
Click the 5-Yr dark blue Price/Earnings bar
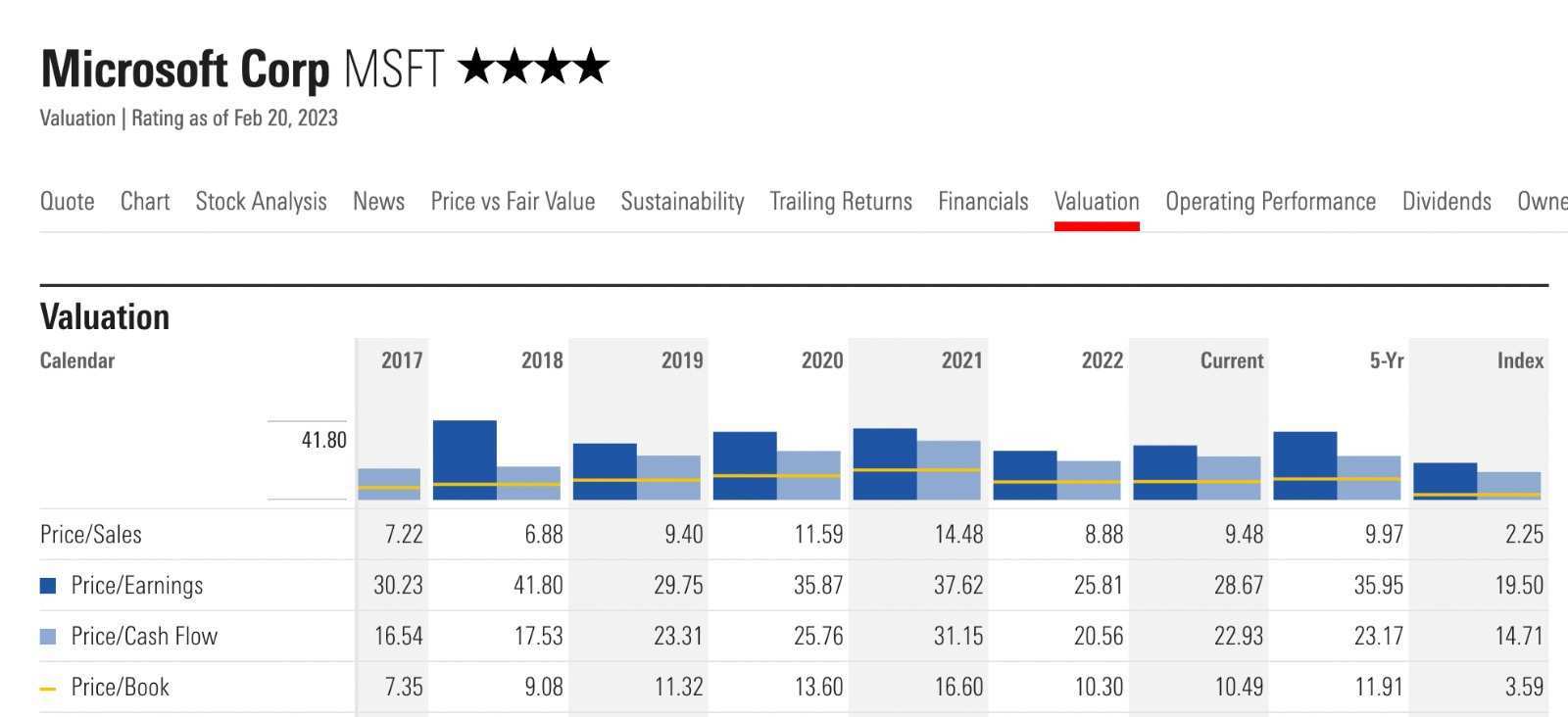pyautogui.click(x=1305, y=465)
